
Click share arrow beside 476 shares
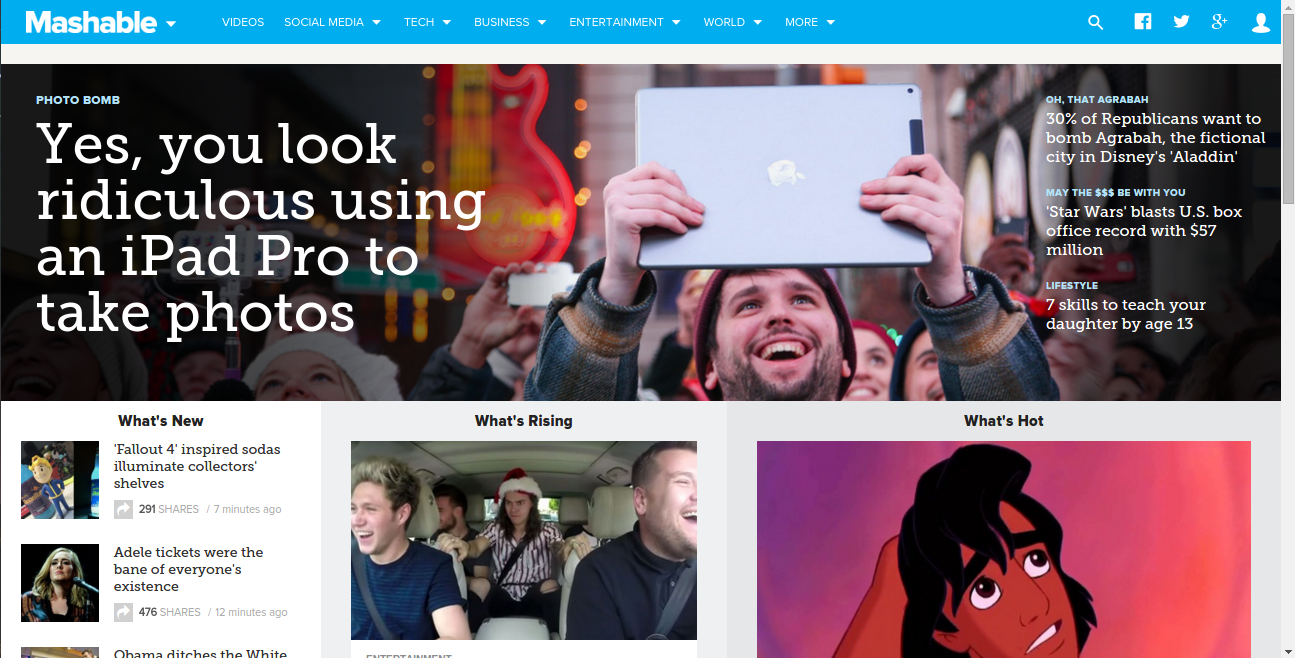point(123,612)
